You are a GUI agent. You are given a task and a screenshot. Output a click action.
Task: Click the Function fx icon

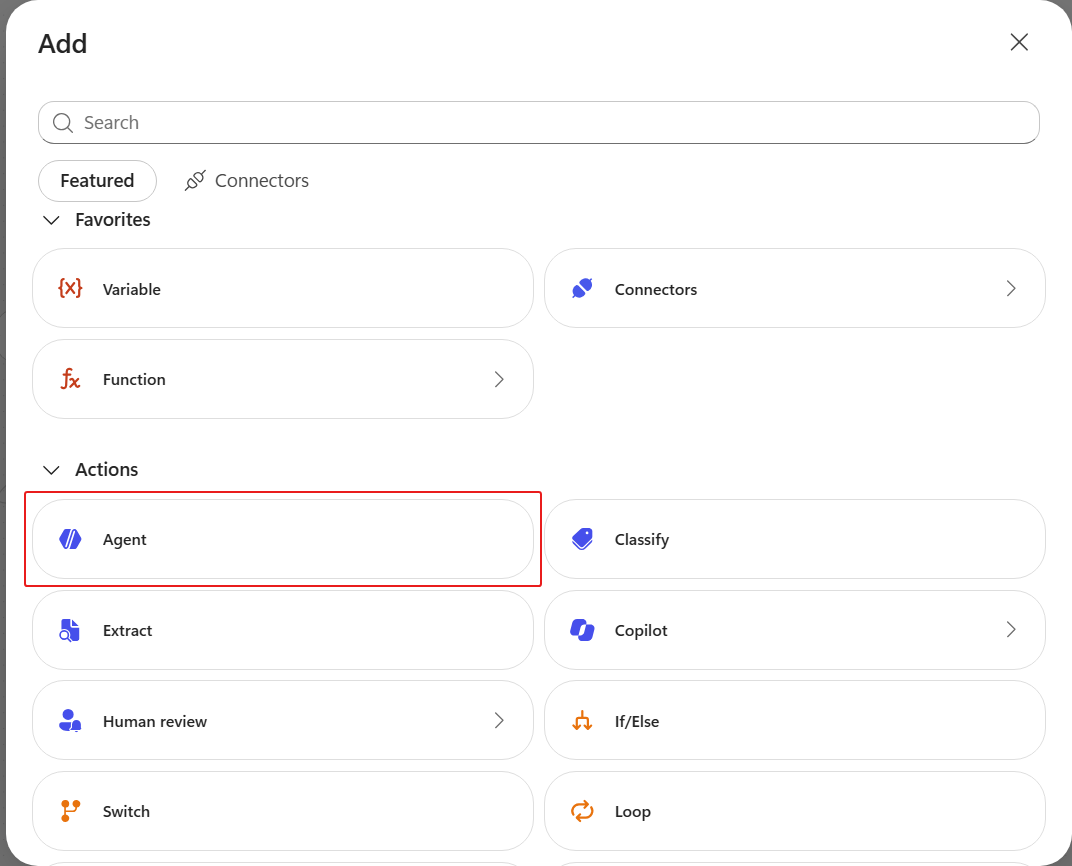click(70, 379)
